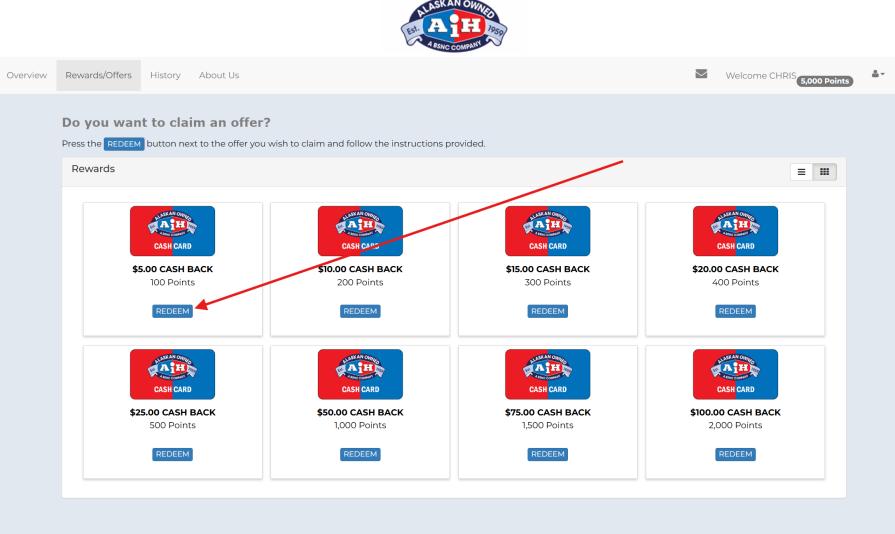The image size is (895, 534).
Task: Click the '200 Points' text
Action: (x=360, y=282)
